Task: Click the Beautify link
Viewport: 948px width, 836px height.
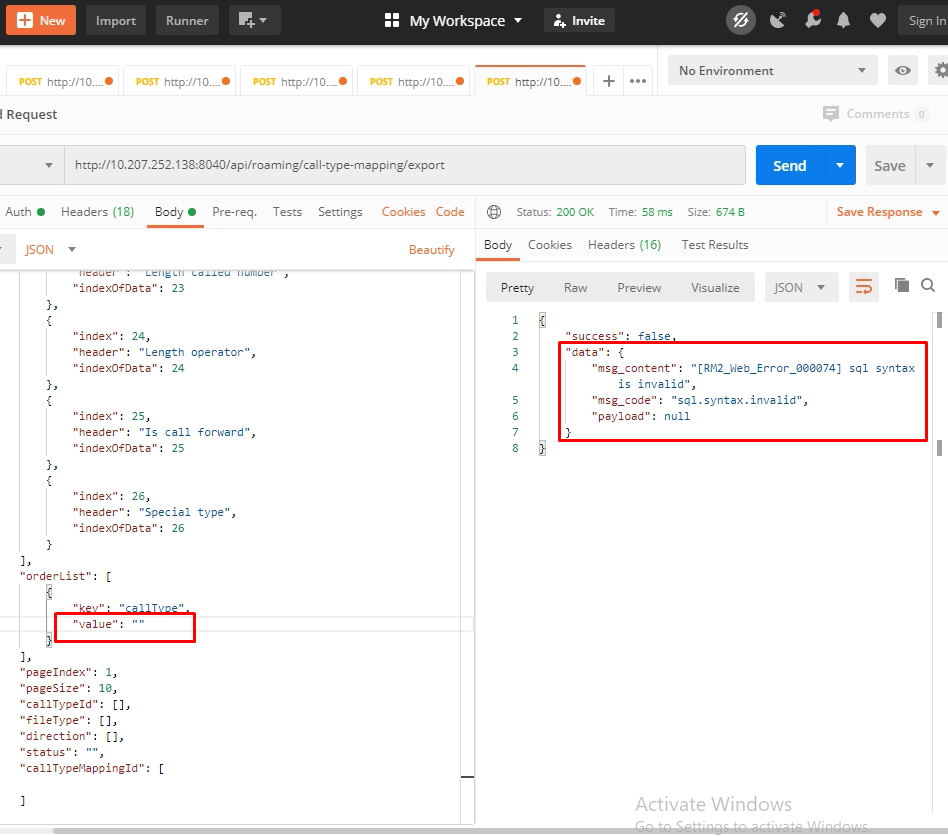Action: click(x=431, y=250)
